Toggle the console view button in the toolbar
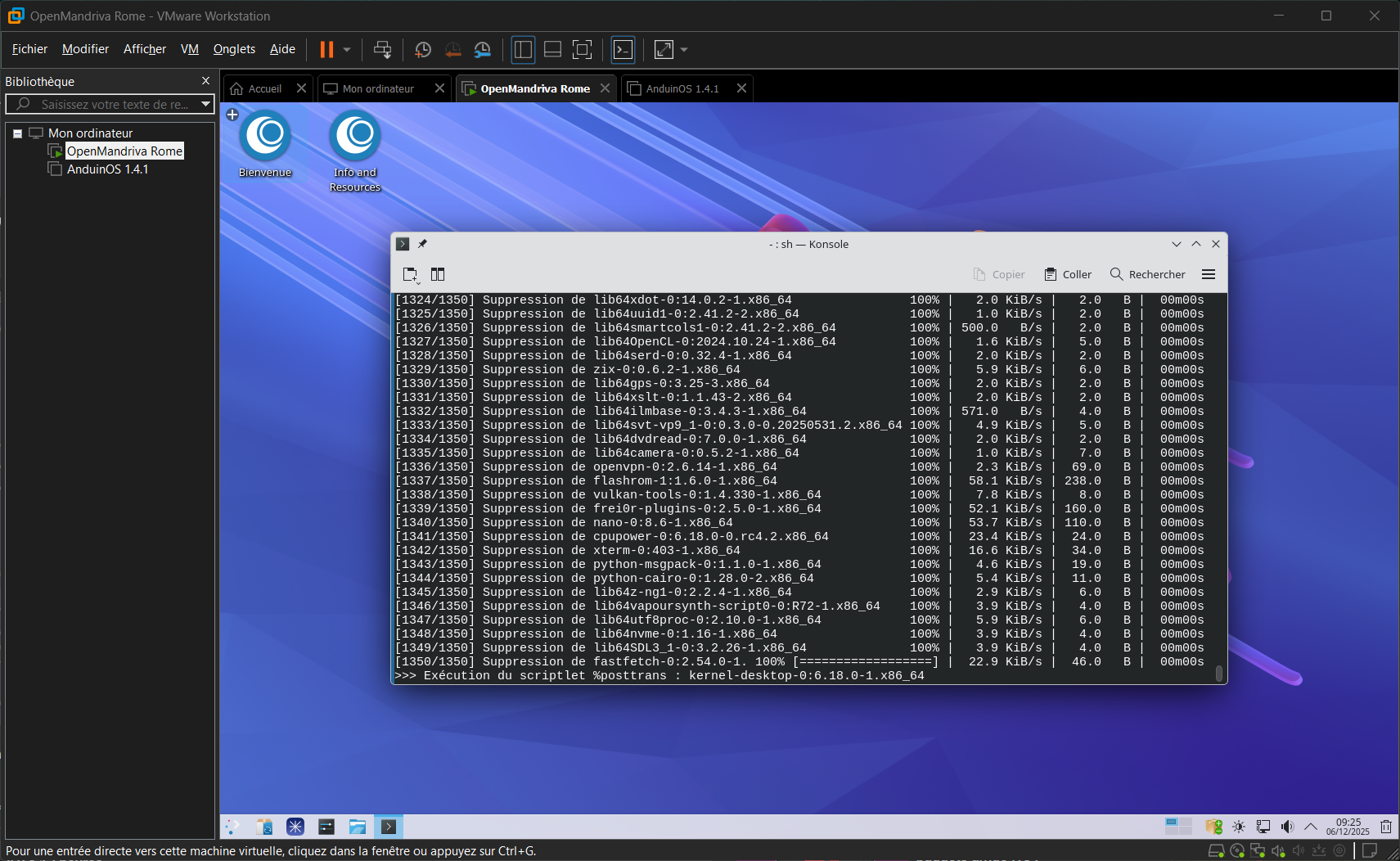The width and height of the screenshot is (1400, 861). pyautogui.click(x=623, y=50)
